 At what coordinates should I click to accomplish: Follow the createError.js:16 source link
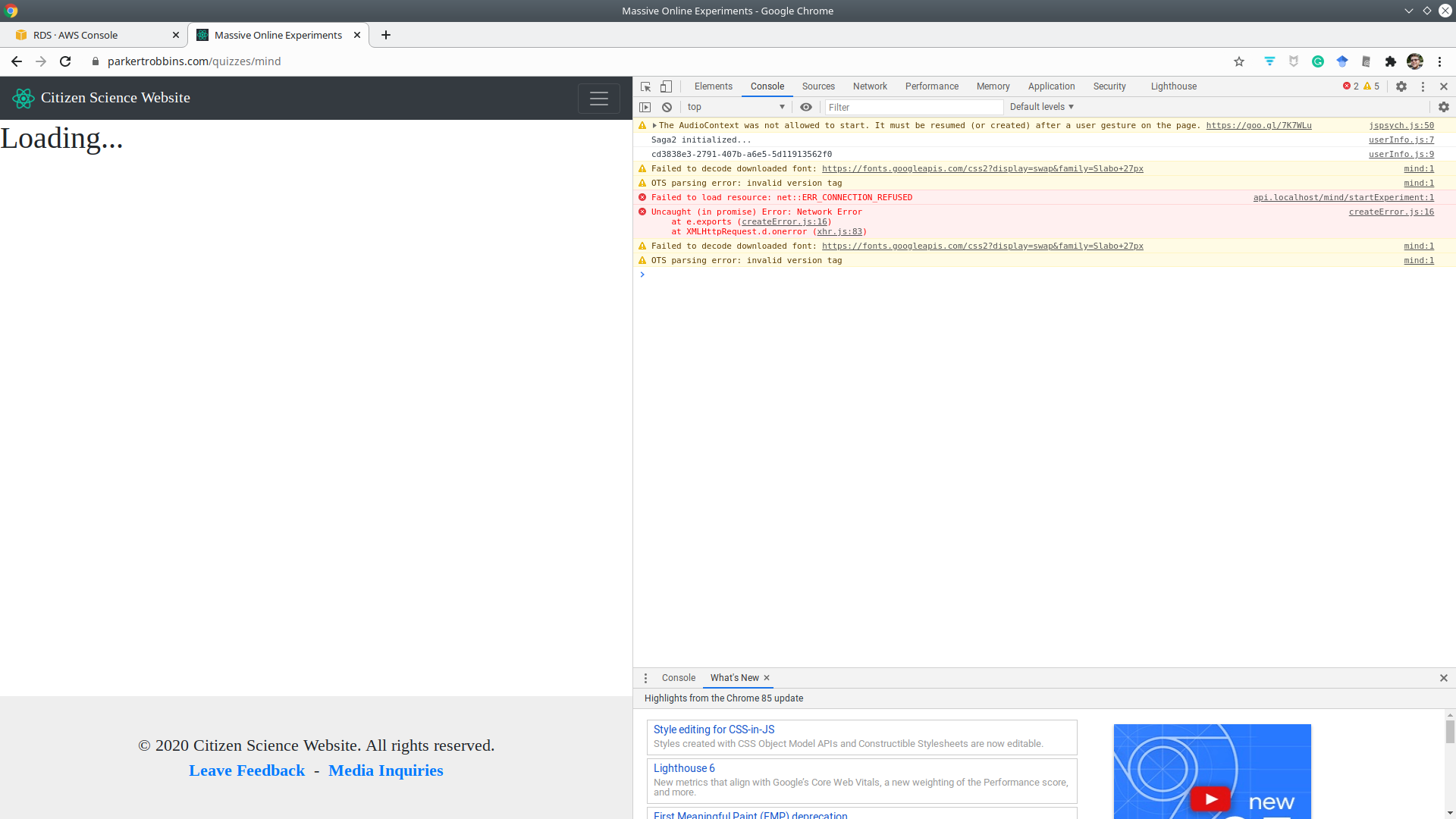[x=1391, y=212]
